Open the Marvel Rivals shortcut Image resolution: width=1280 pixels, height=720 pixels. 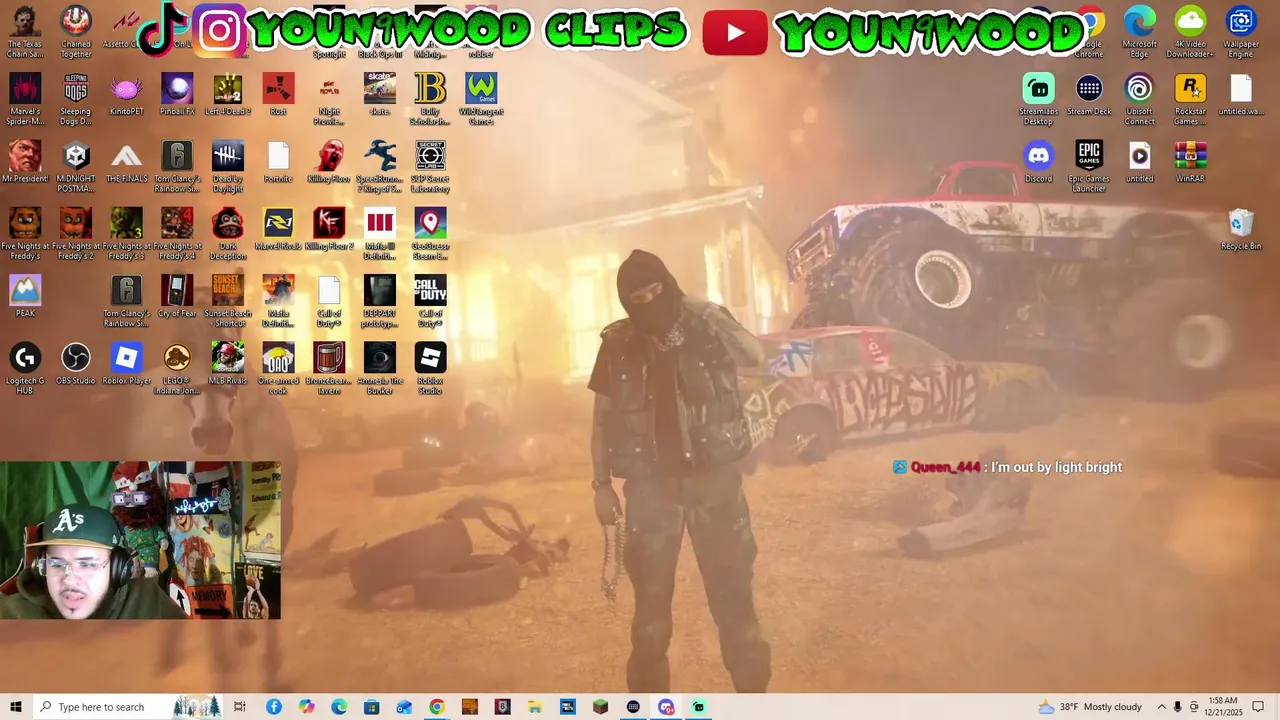click(278, 229)
